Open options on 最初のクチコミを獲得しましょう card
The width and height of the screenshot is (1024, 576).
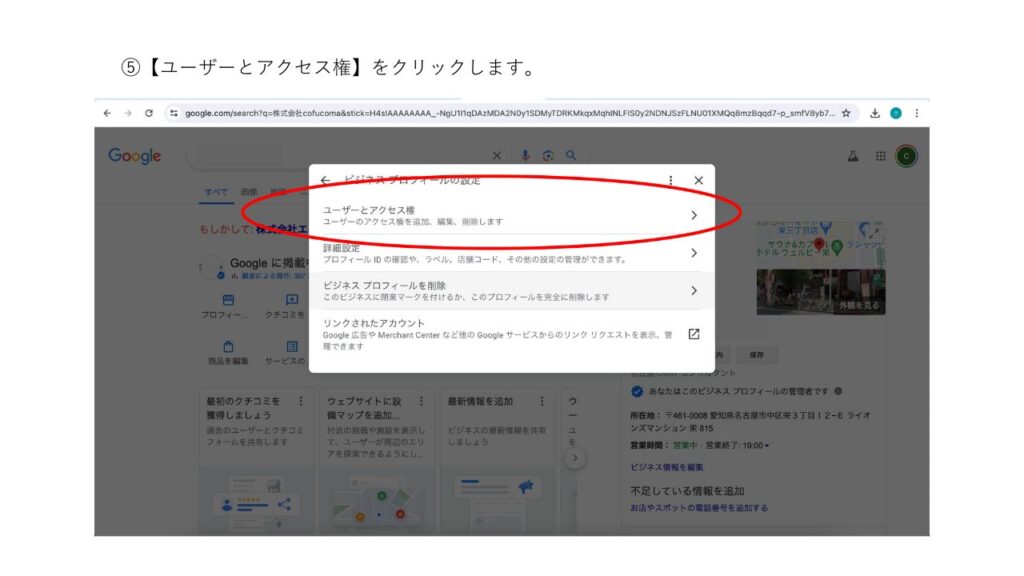tap(300, 401)
